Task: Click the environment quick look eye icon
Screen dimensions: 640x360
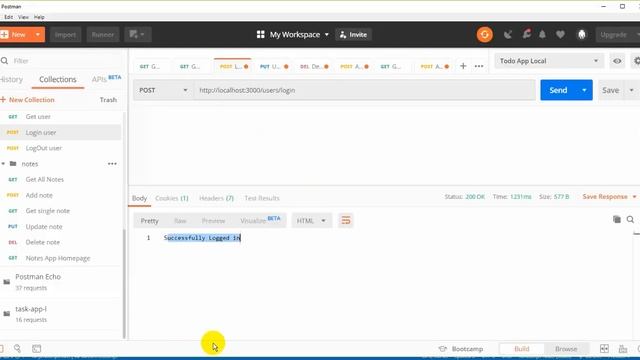Action: point(617,61)
